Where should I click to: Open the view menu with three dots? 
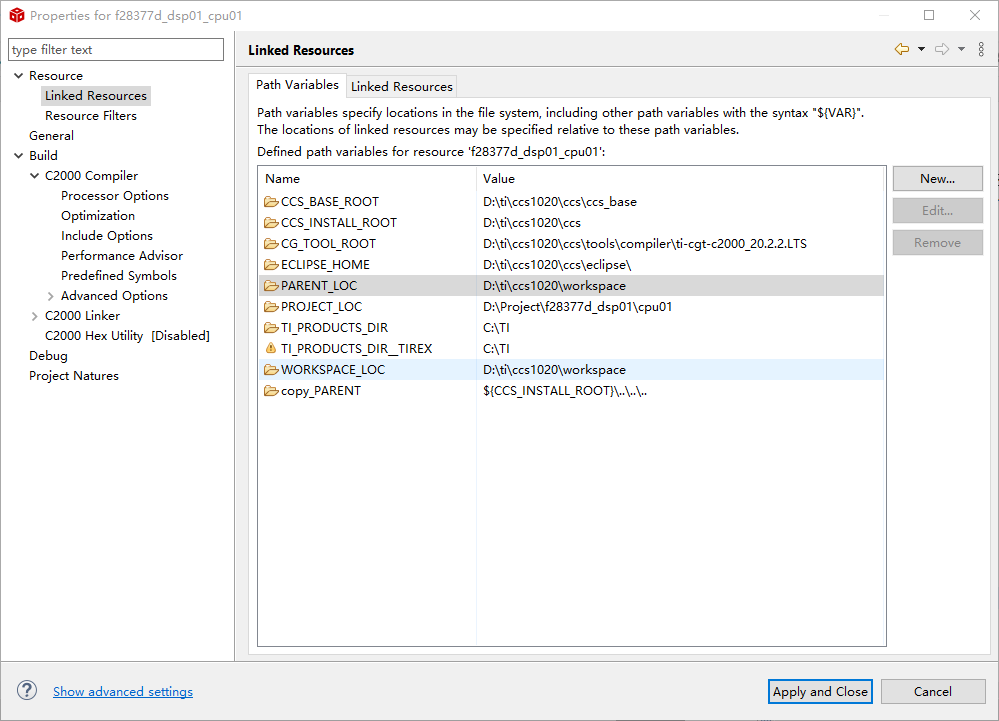(x=981, y=50)
